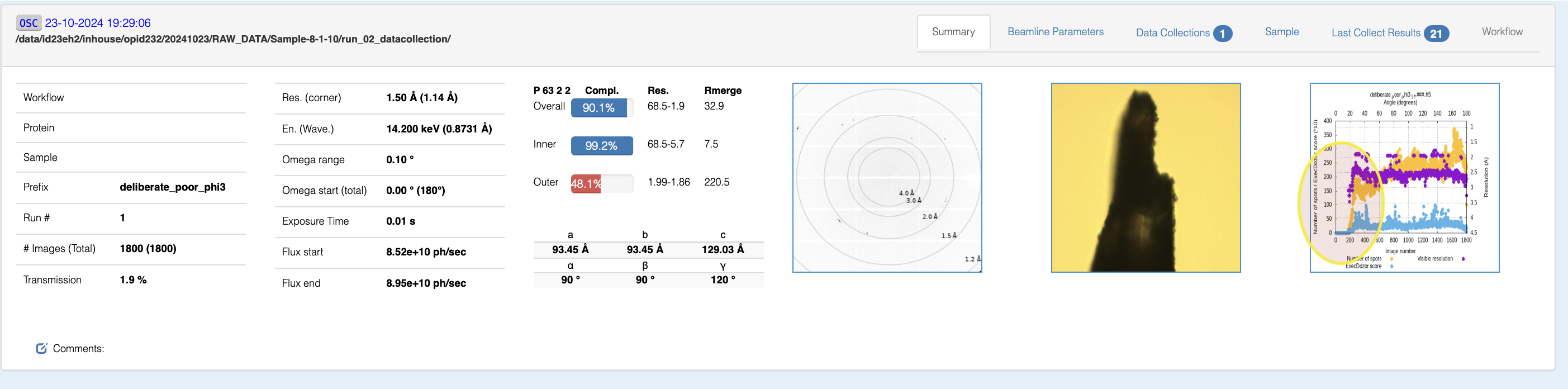1568x389 pixels.
Task: Click the RAW_DATA directory path text
Action: pyautogui.click(x=232, y=39)
